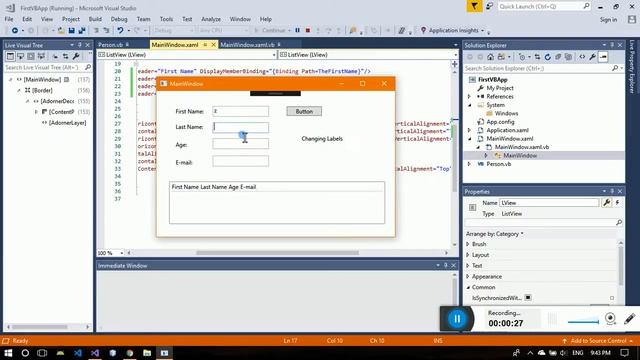Image resolution: width=640 pixels, height=360 pixels.
Task: Open the Build menu
Action: pos(95,19)
